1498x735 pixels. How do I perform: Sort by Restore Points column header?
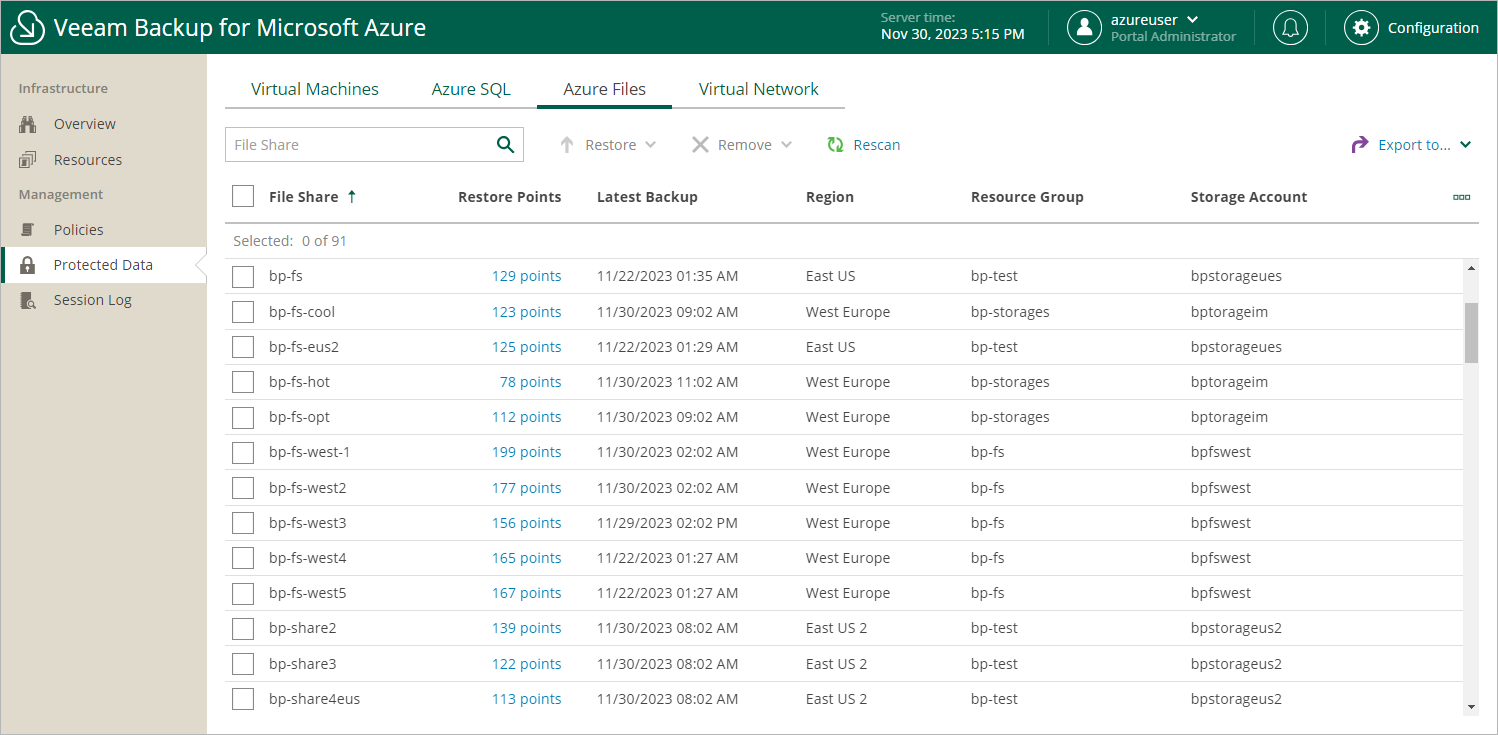509,197
